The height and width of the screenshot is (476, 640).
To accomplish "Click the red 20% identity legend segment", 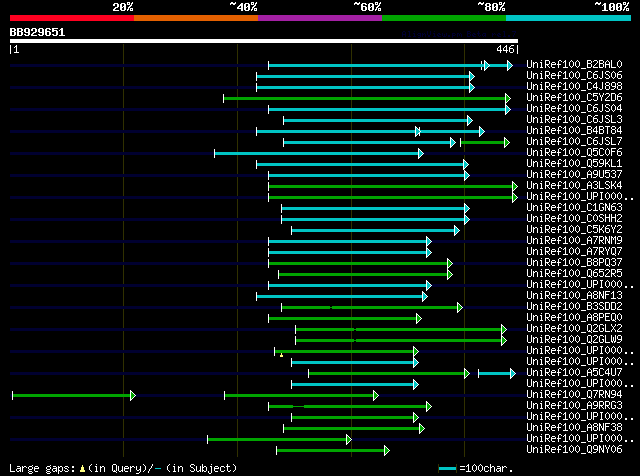I will point(72,18).
